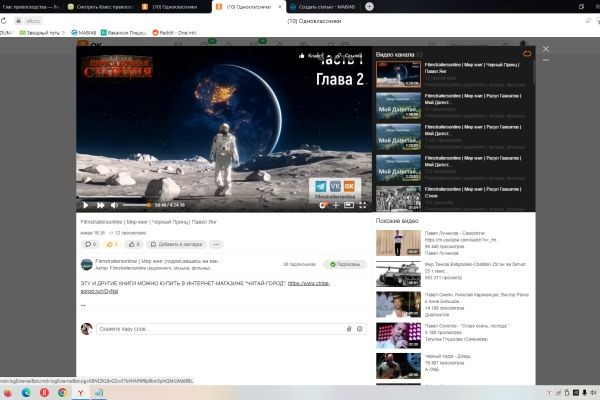Viewport: 600px width, 400px height.
Task: Open the black-and-white crowd video thumbnail
Action: point(398,198)
